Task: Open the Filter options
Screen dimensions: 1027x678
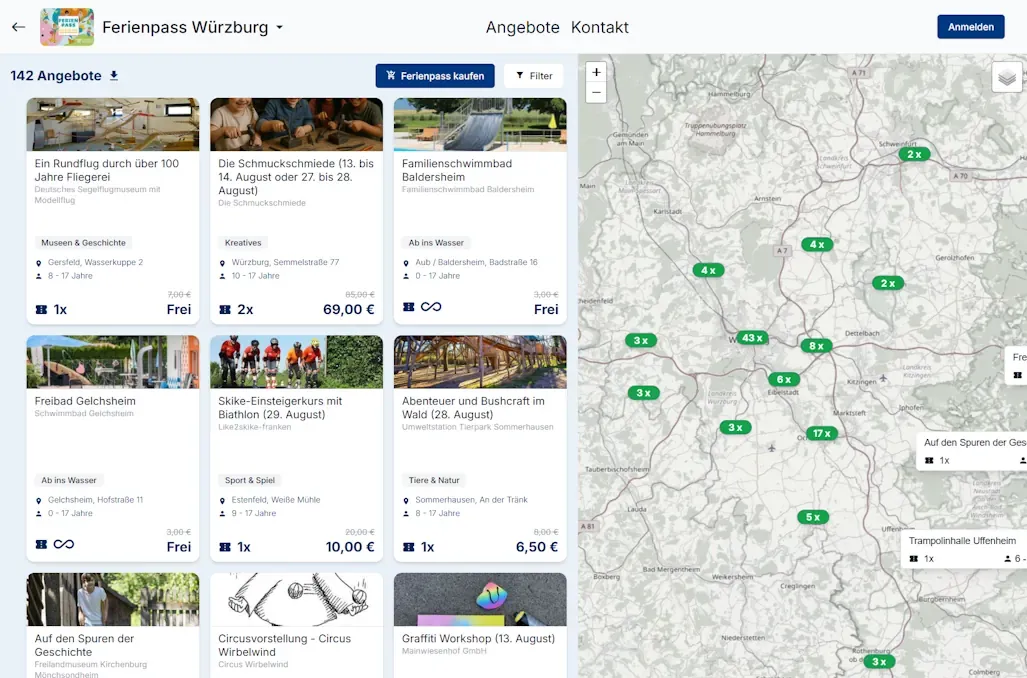Action: 533,76
